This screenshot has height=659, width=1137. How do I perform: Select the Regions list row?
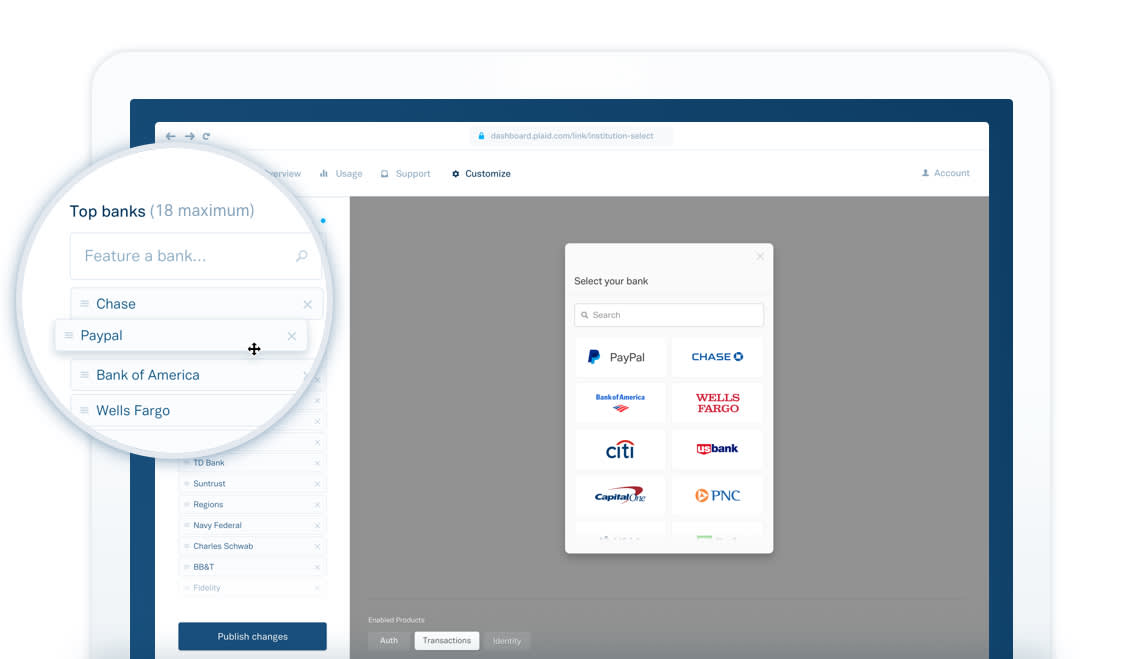pos(252,505)
